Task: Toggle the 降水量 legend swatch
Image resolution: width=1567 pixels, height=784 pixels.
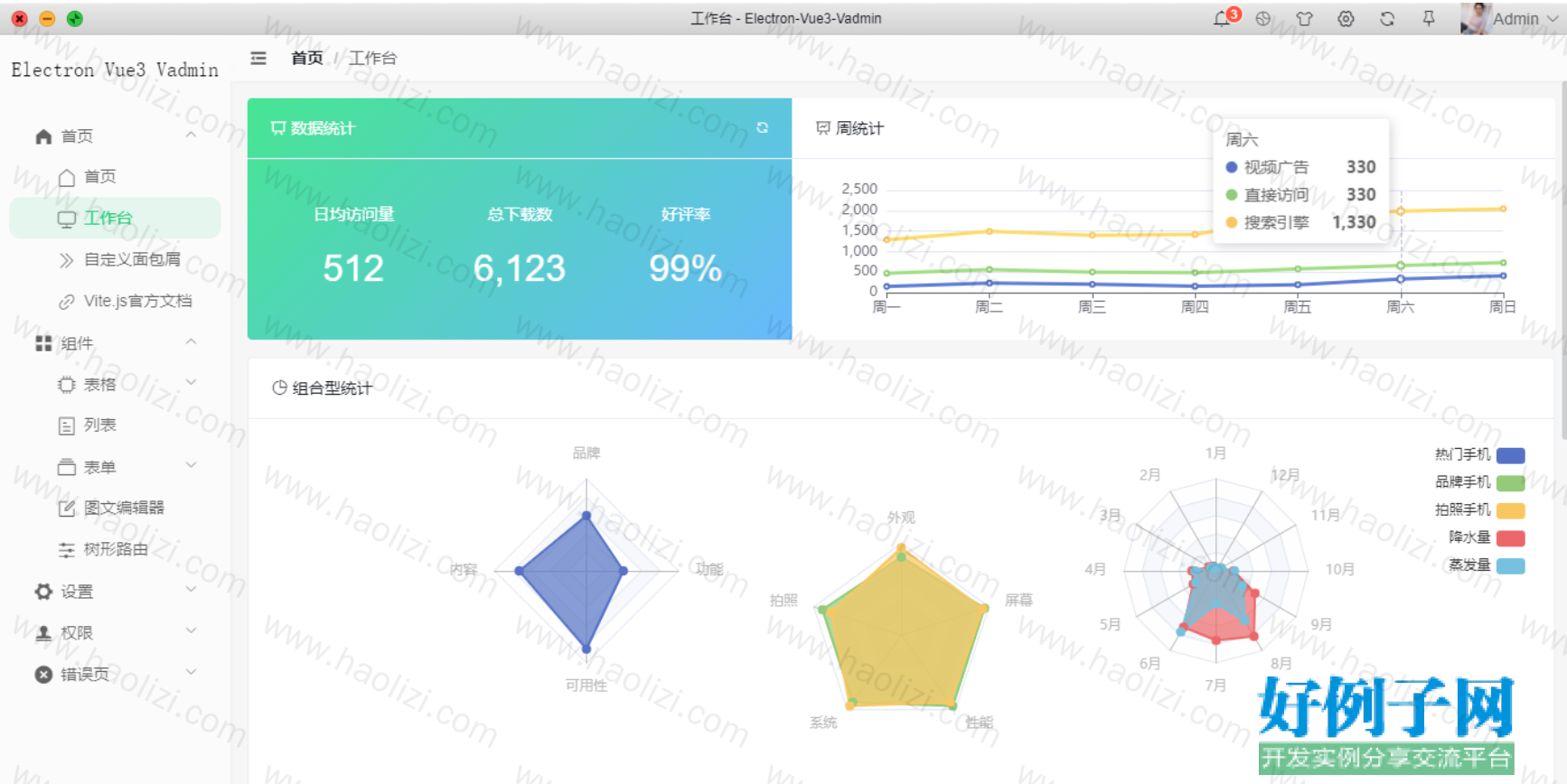Action: tap(1511, 538)
